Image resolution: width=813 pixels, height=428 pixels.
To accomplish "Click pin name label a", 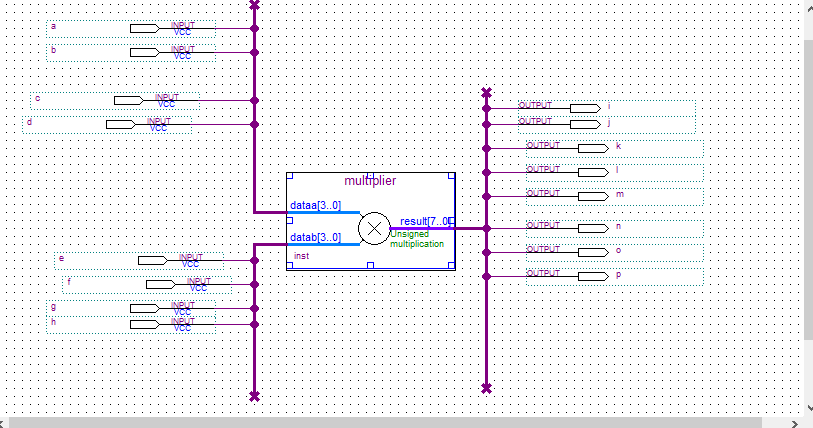I will pos(53,26).
